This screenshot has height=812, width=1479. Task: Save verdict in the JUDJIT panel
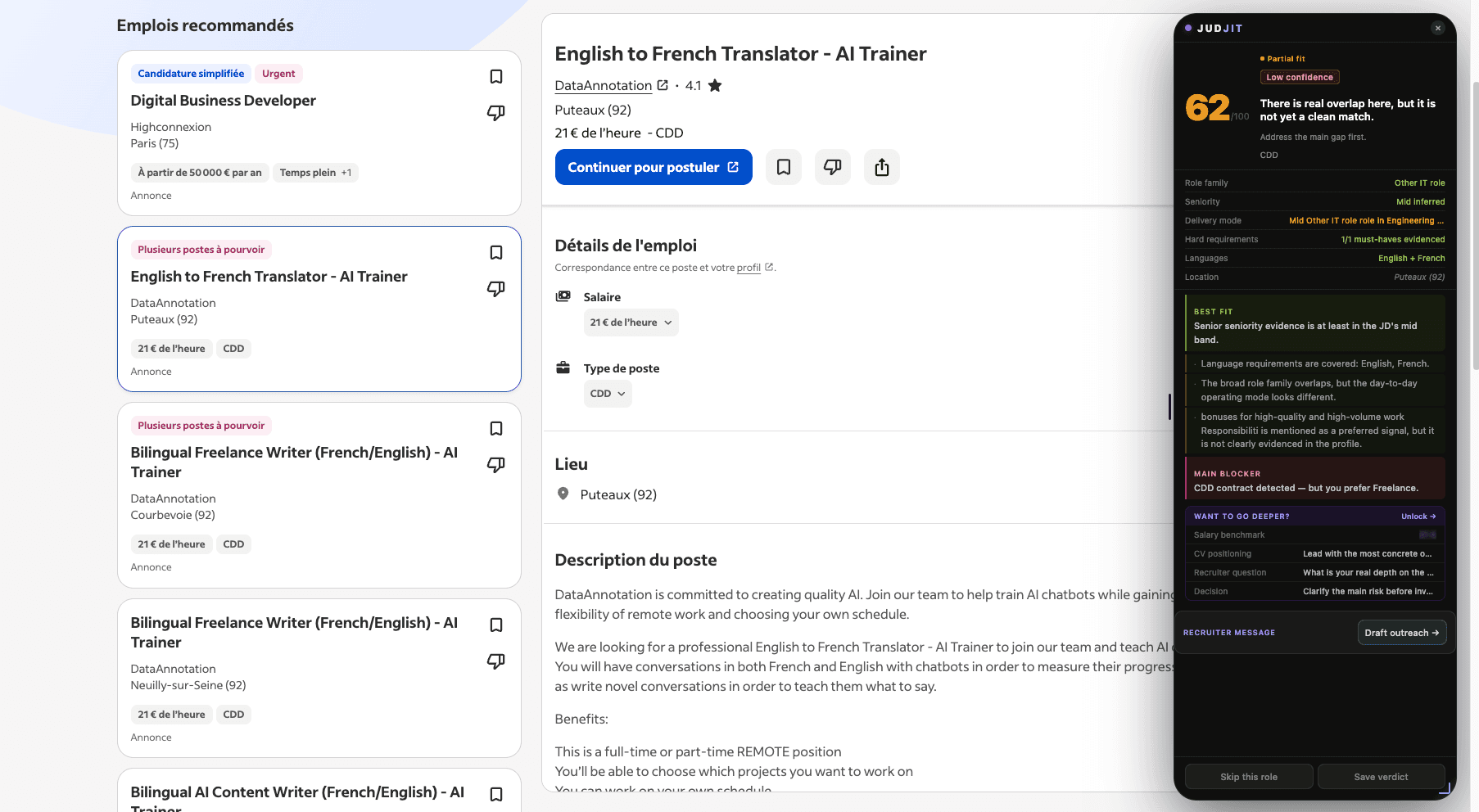pyautogui.click(x=1382, y=777)
